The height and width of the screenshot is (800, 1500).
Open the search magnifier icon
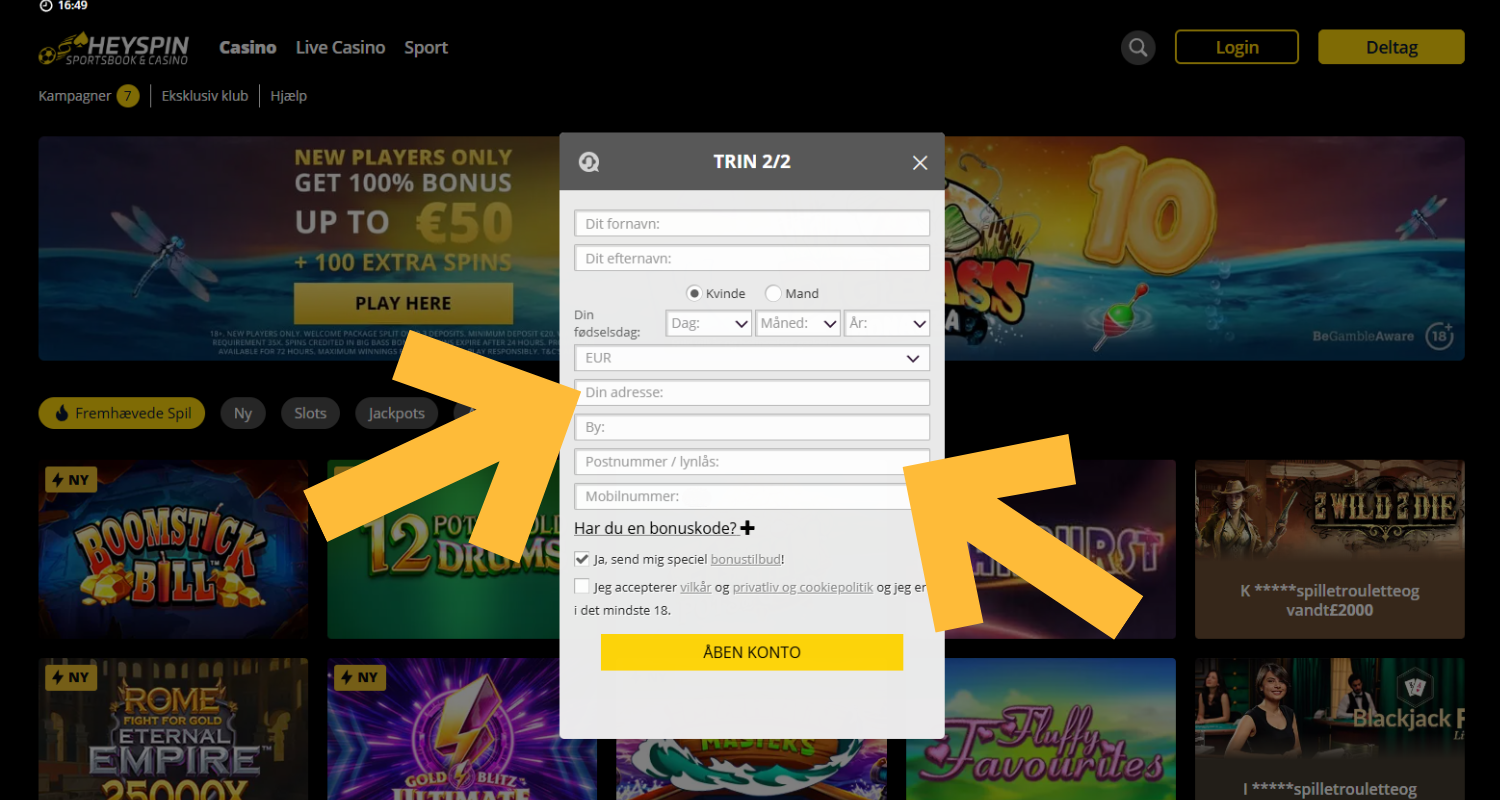tap(1138, 47)
